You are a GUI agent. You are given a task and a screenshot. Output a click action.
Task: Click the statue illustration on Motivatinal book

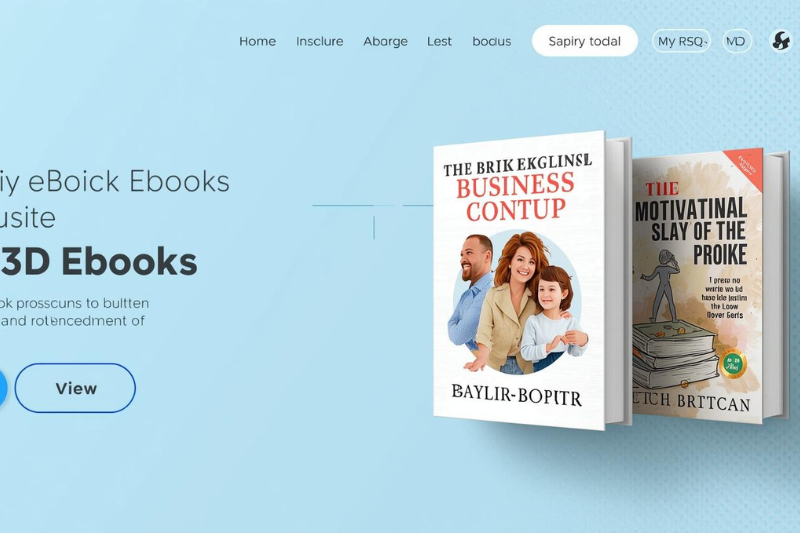click(x=664, y=286)
